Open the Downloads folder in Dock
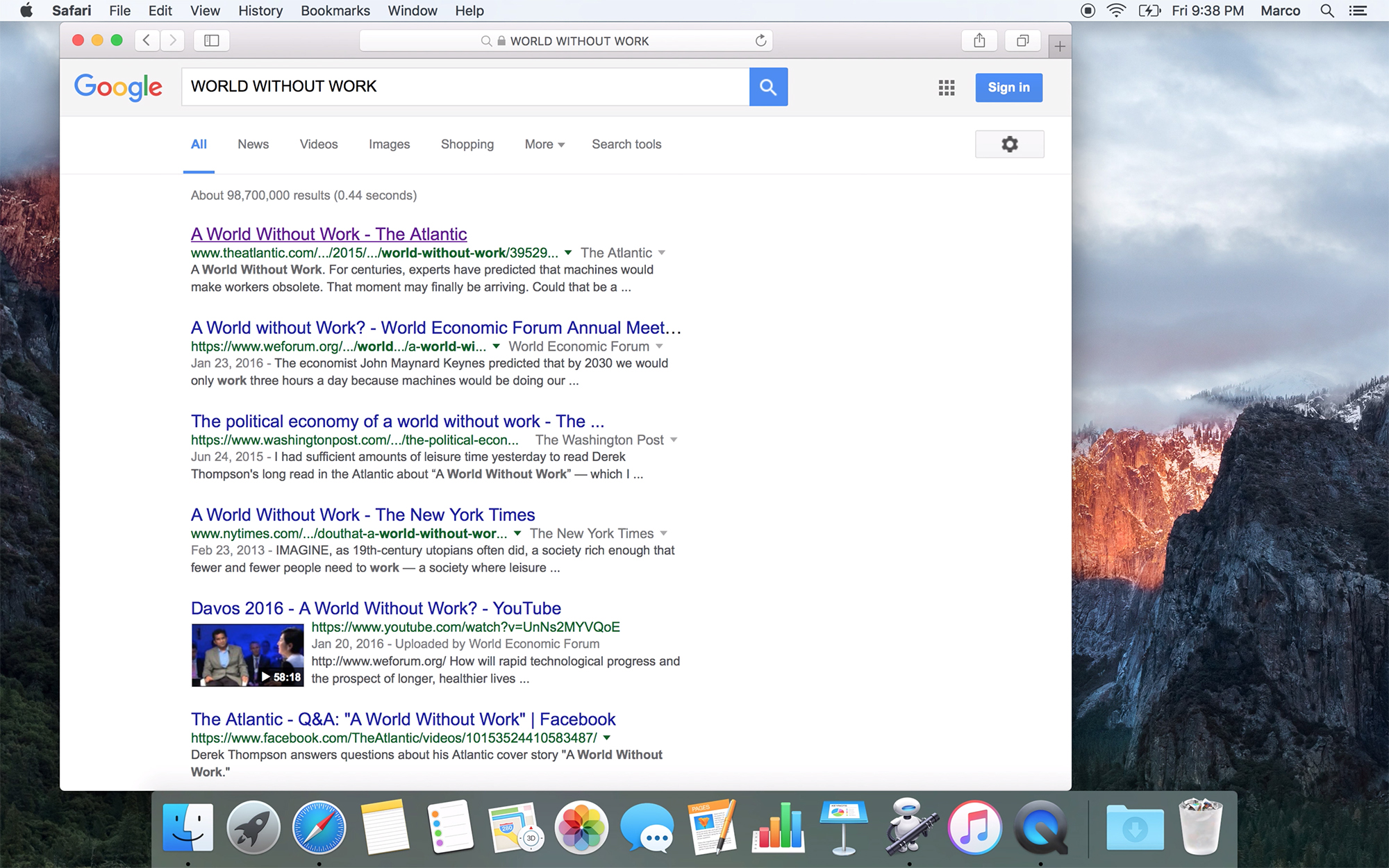 [x=1135, y=827]
